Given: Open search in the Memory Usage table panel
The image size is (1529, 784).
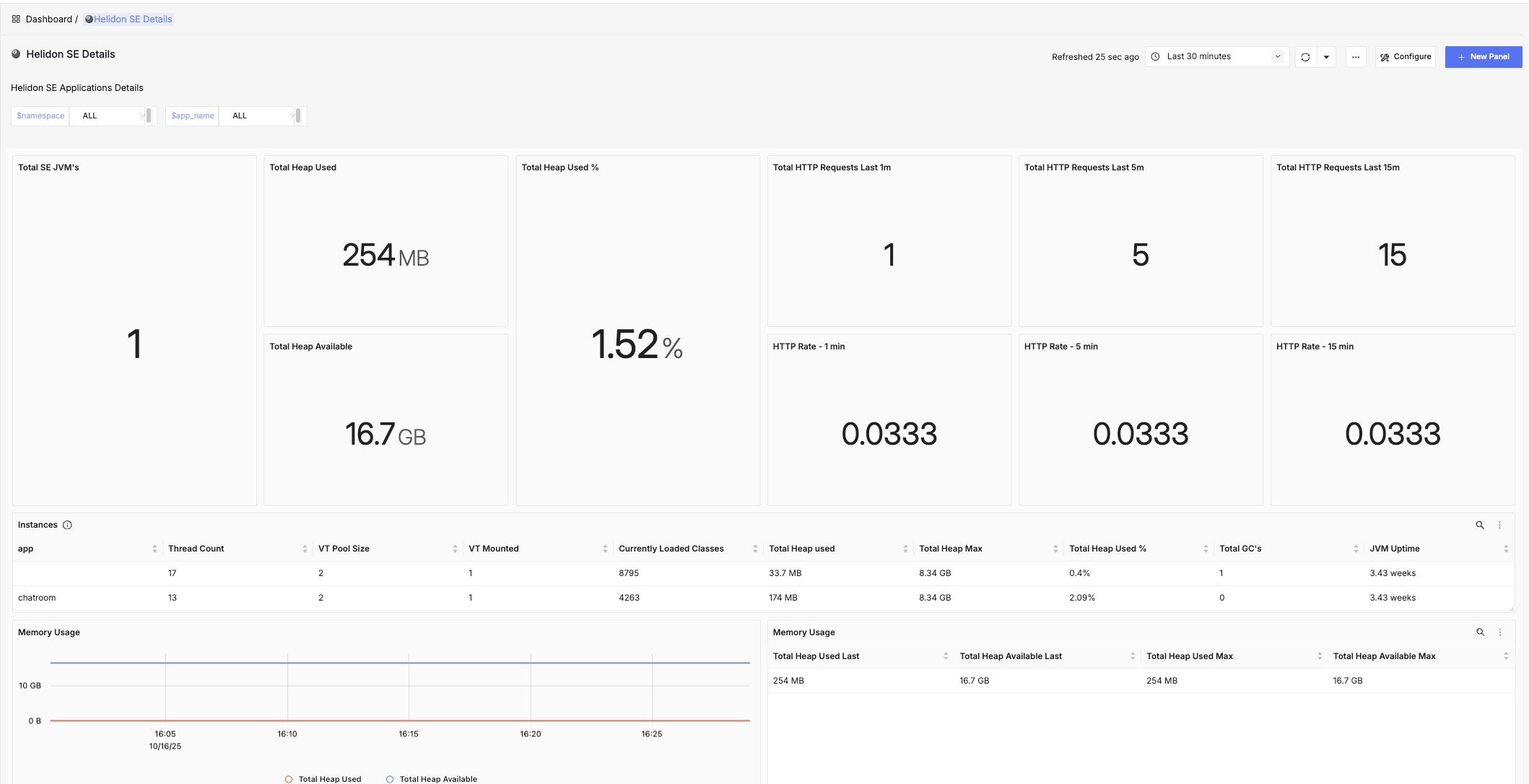Looking at the screenshot, I should coord(1481,632).
